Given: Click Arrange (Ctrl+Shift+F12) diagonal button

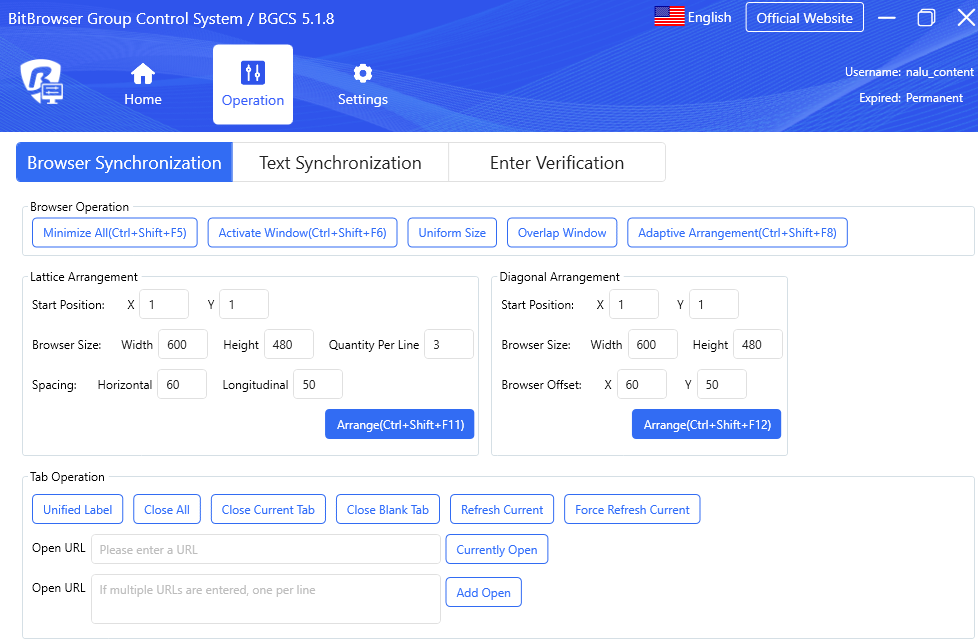Looking at the screenshot, I should click(x=707, y=424).
